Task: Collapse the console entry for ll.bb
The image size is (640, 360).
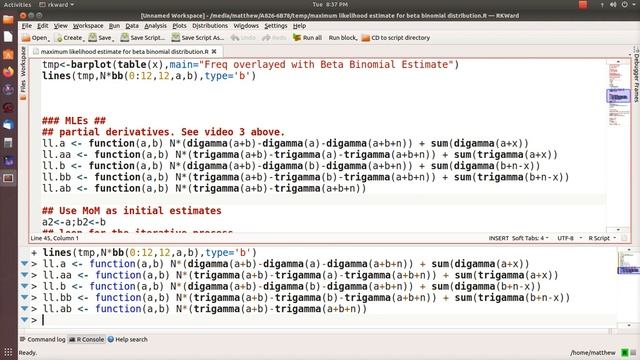Action: point(24,298)
